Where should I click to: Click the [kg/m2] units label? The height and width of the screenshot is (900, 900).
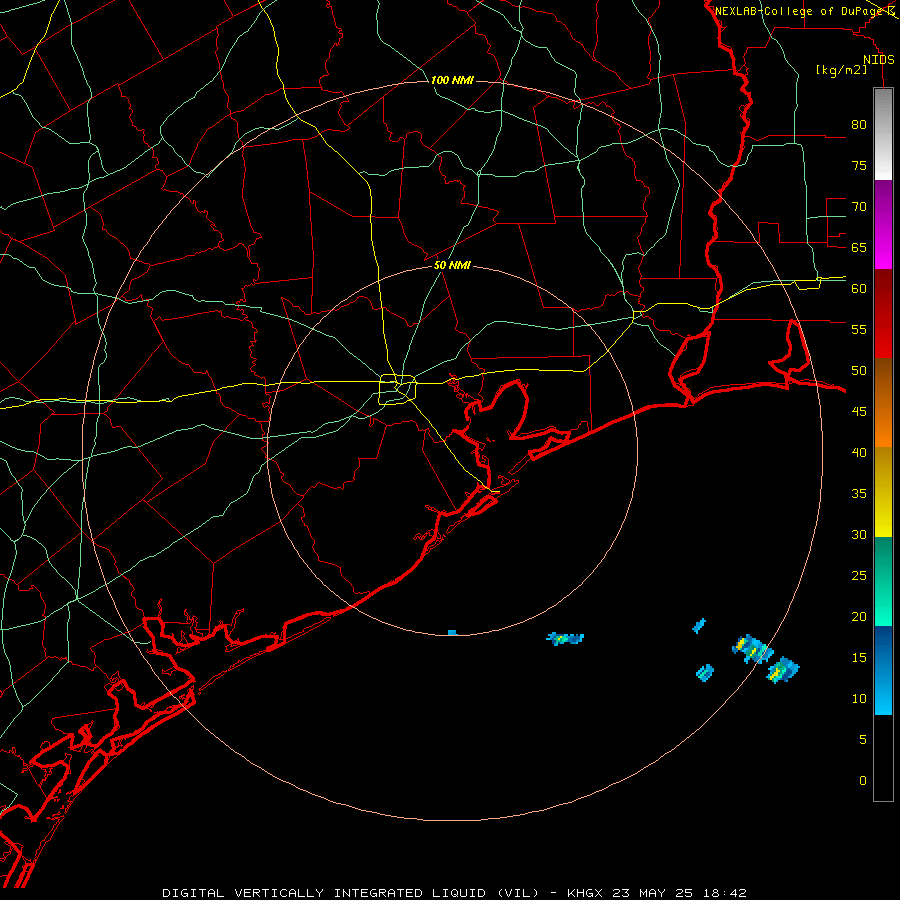[x=841, y=70]
